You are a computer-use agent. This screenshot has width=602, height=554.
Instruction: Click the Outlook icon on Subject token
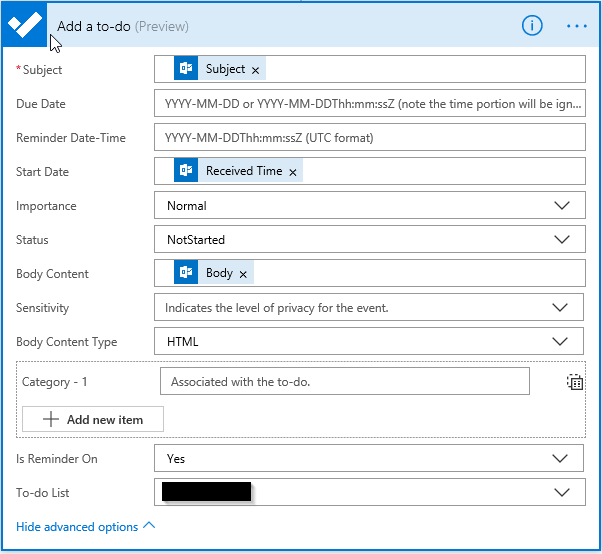point(185,69)
